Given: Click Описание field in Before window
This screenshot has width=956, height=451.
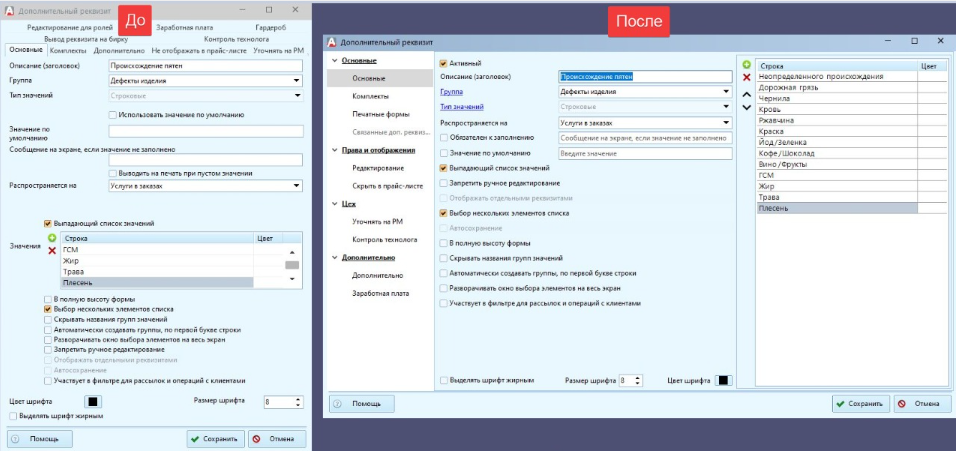Looking at the screenshot, I should [205, 66].
